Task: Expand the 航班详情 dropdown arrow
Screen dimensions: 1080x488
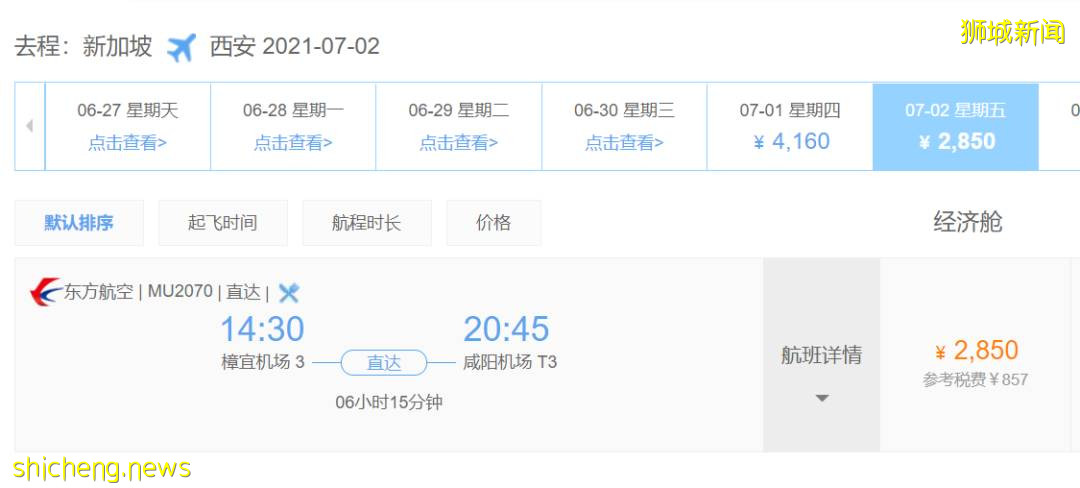Action: click(x=822, y=398)
